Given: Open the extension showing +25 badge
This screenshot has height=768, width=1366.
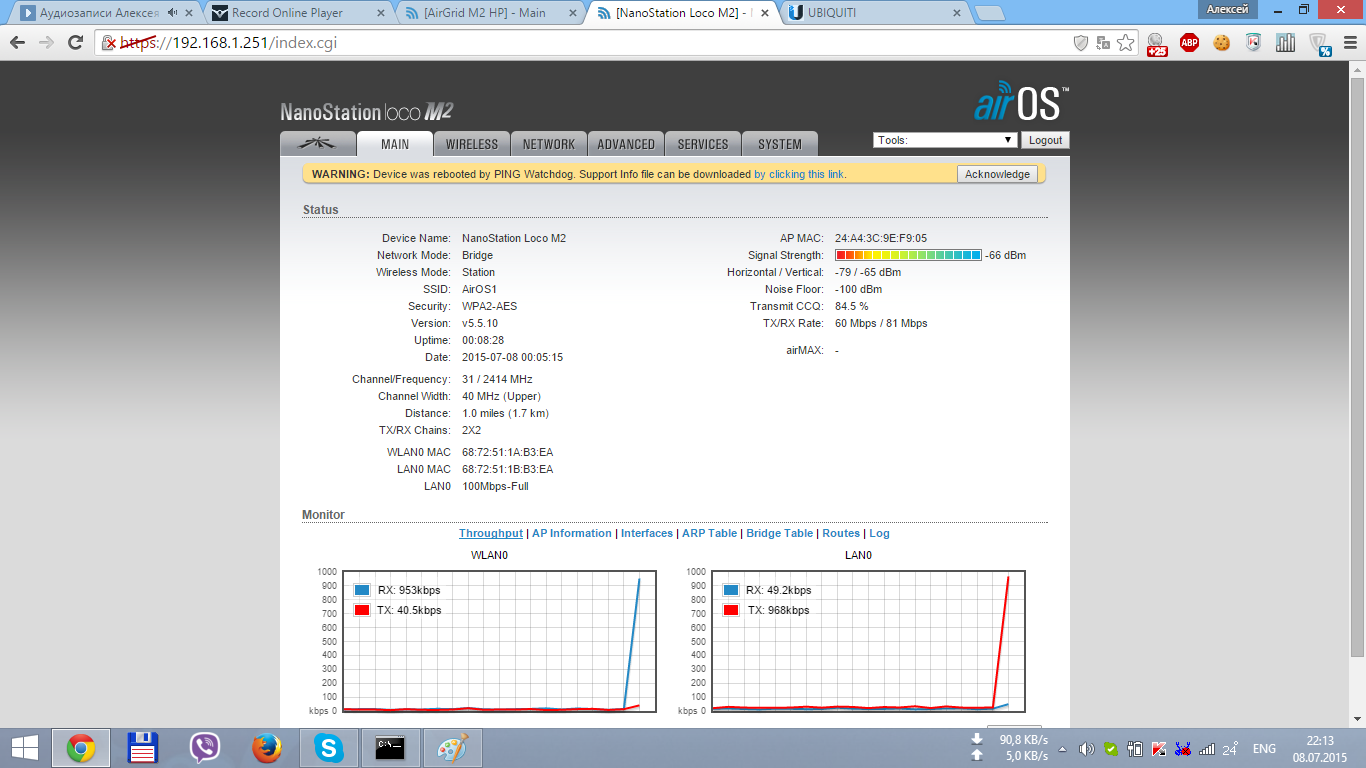Looking at the screenshot, I should (1157, 43).
